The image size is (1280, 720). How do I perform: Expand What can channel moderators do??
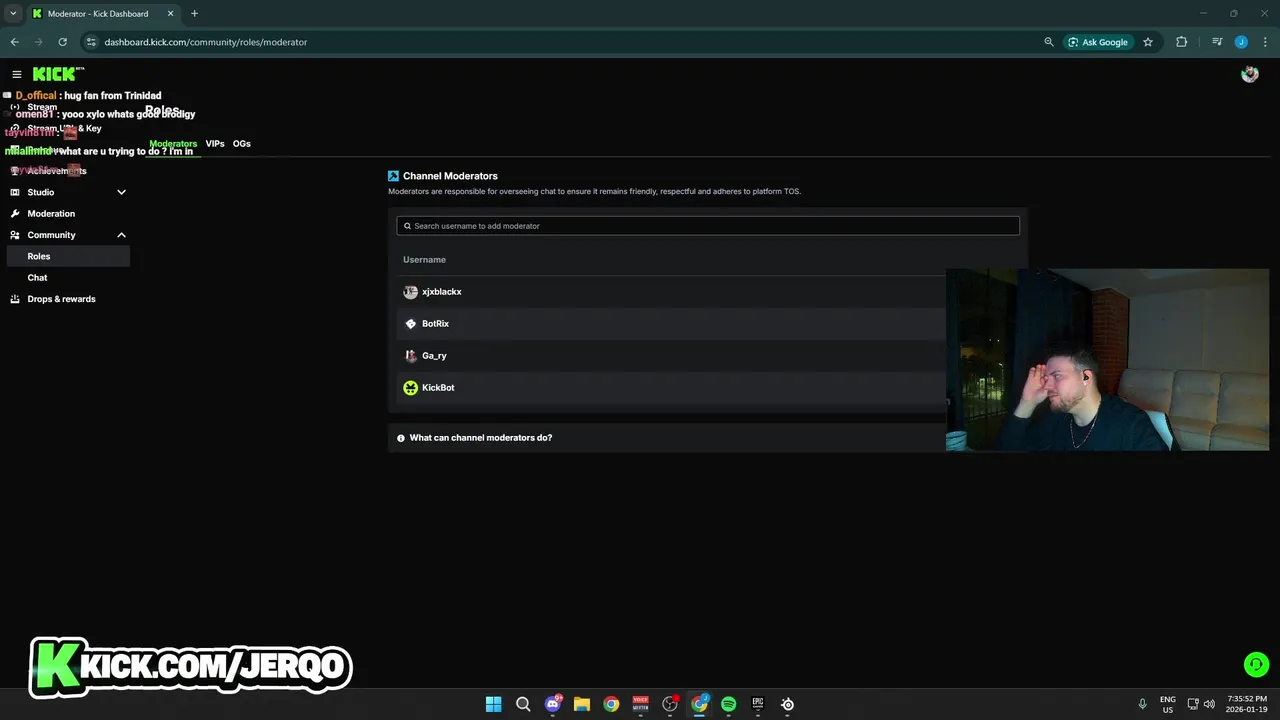click(x=707, y=438)
